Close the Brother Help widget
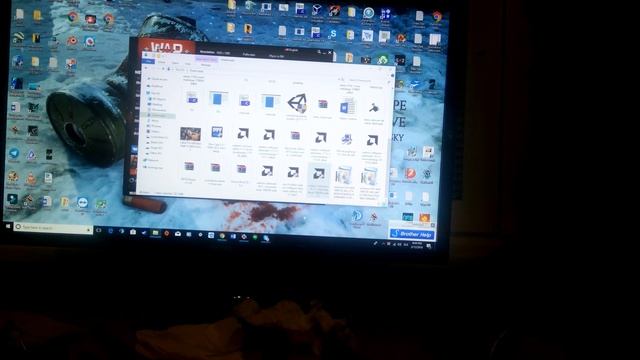Viewport: 640px width, 360px height. point(433,225)
